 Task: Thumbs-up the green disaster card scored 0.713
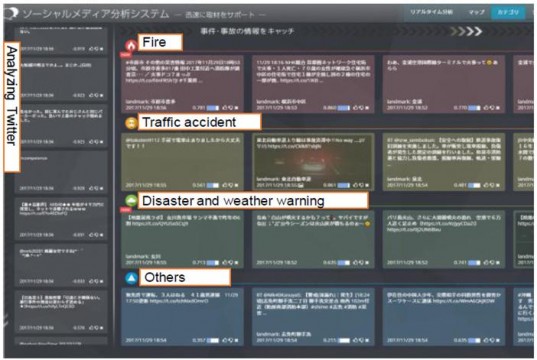[x=225, y=263]
